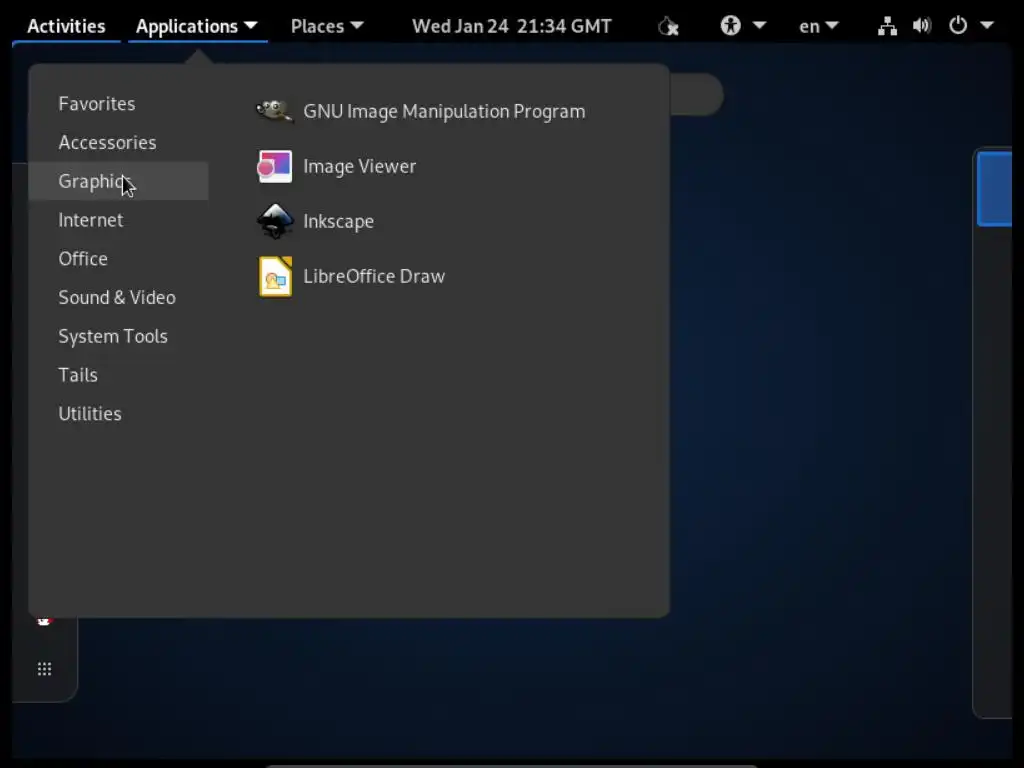The width and height of the screenshot is (1024, 768).
Task: Open the Places menu dropdown
Action: point(327,26)
